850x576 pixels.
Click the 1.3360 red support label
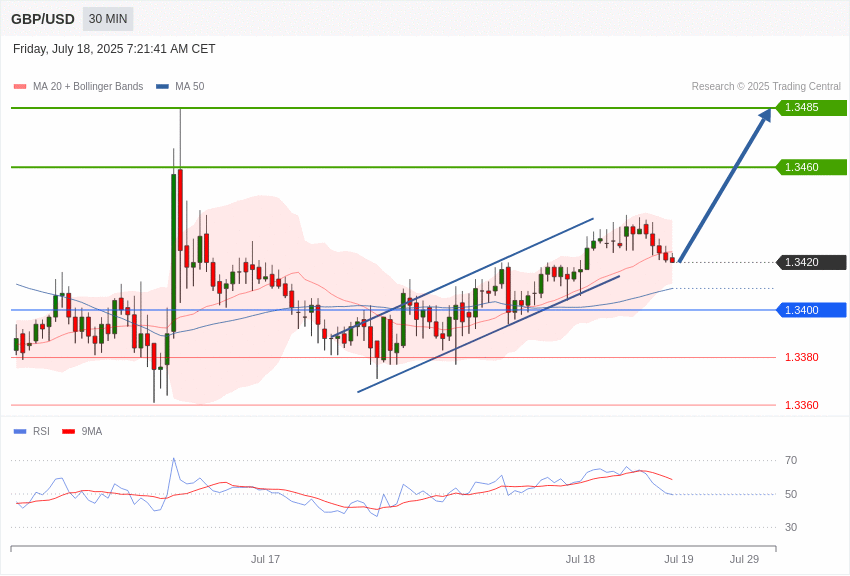pyautogui.click(x=802, y=405)
